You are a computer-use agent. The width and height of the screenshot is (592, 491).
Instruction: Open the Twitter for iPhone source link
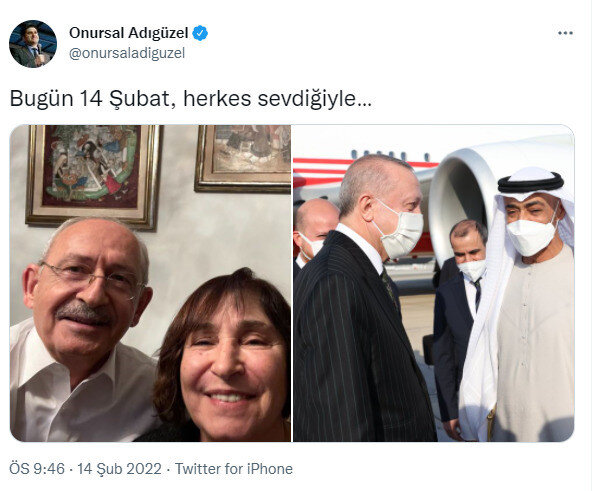(234, 469)
